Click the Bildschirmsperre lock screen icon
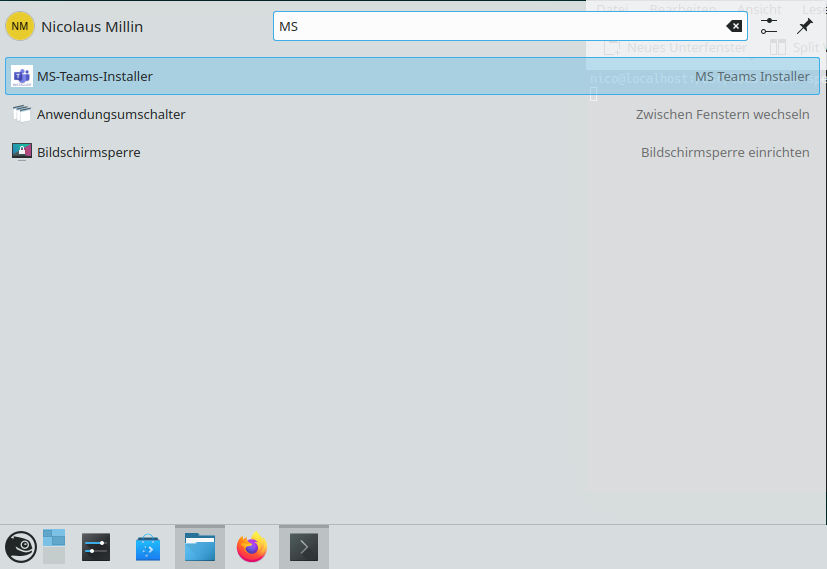 (x=22, y=152)
